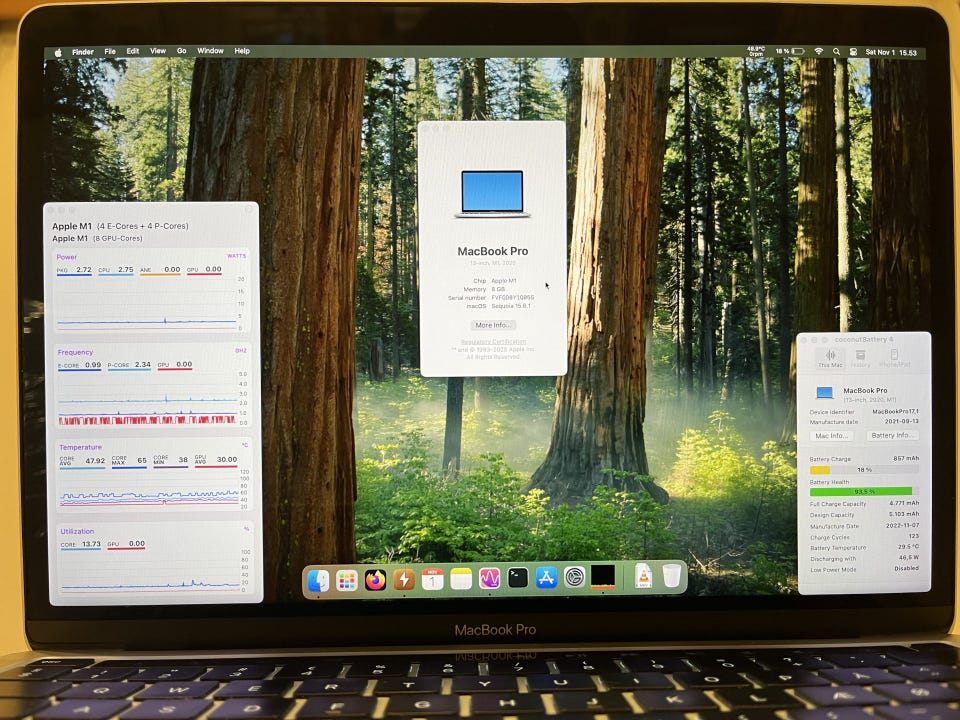The image size is (960, 720).
Task: Click the Wi-Fi status icon
Action: (819, 52)
